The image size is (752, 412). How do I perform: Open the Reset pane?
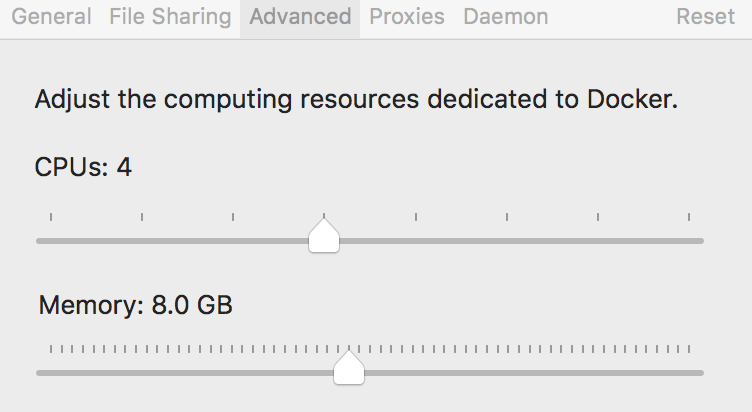[x=705, y=17]
